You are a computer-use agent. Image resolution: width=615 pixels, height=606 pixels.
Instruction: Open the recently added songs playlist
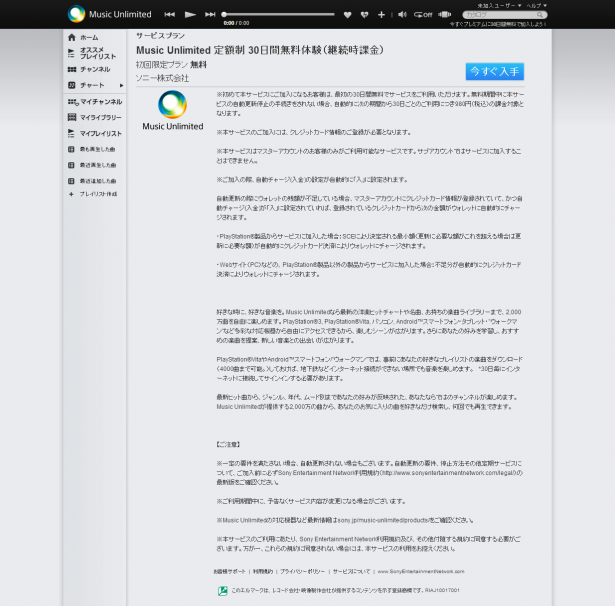coord(98,181)
